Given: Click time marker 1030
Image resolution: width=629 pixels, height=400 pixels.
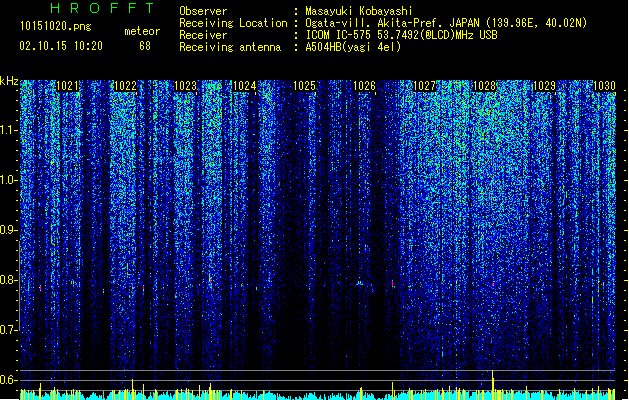Looking at the screenshot, I should (604, 86).
